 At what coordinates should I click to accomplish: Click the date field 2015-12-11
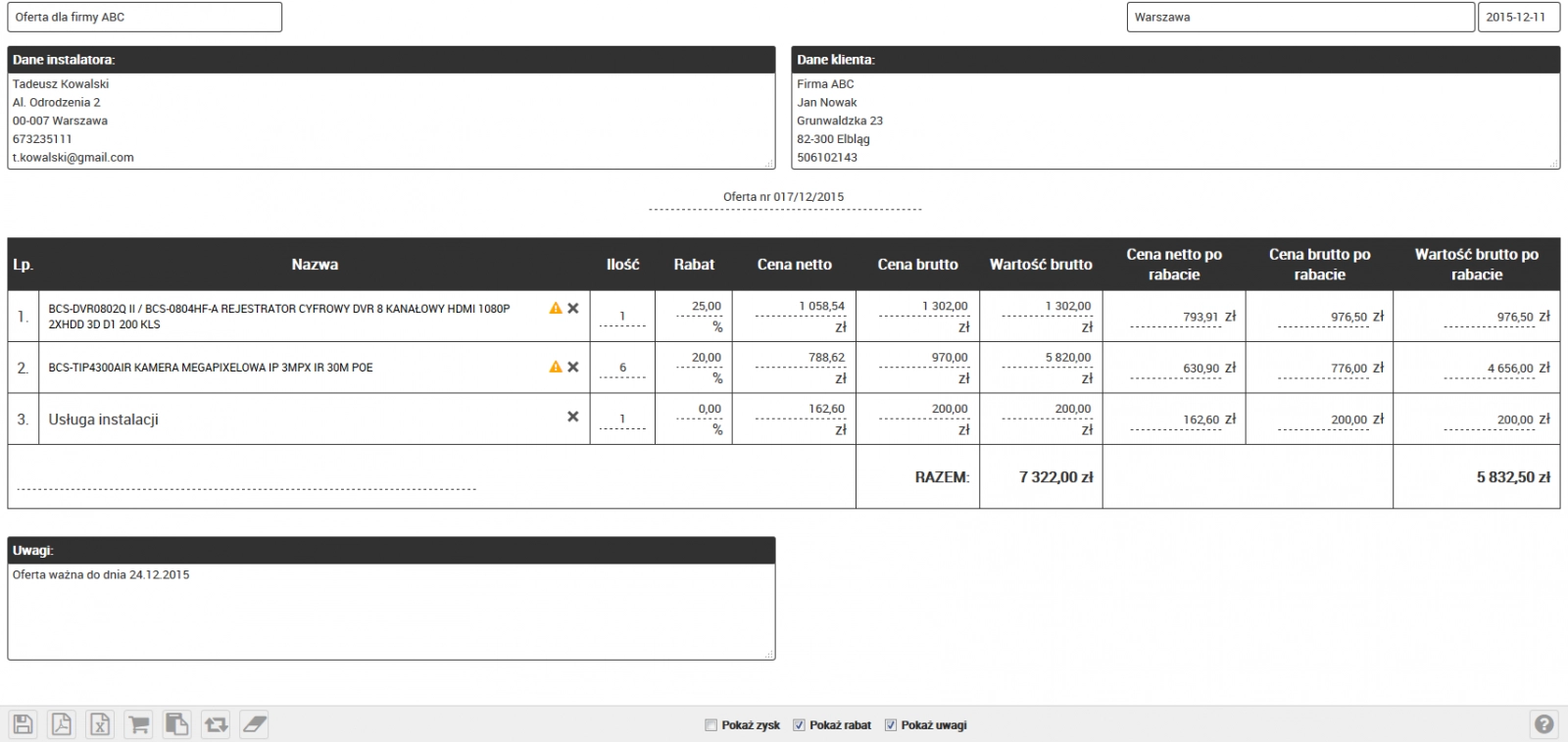(x=1519, y=17)
